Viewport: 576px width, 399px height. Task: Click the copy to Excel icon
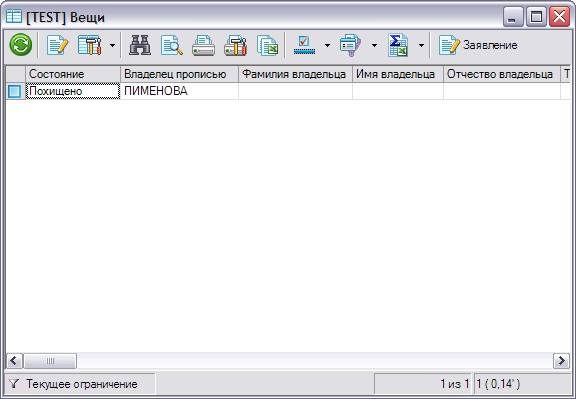(267, 45)
